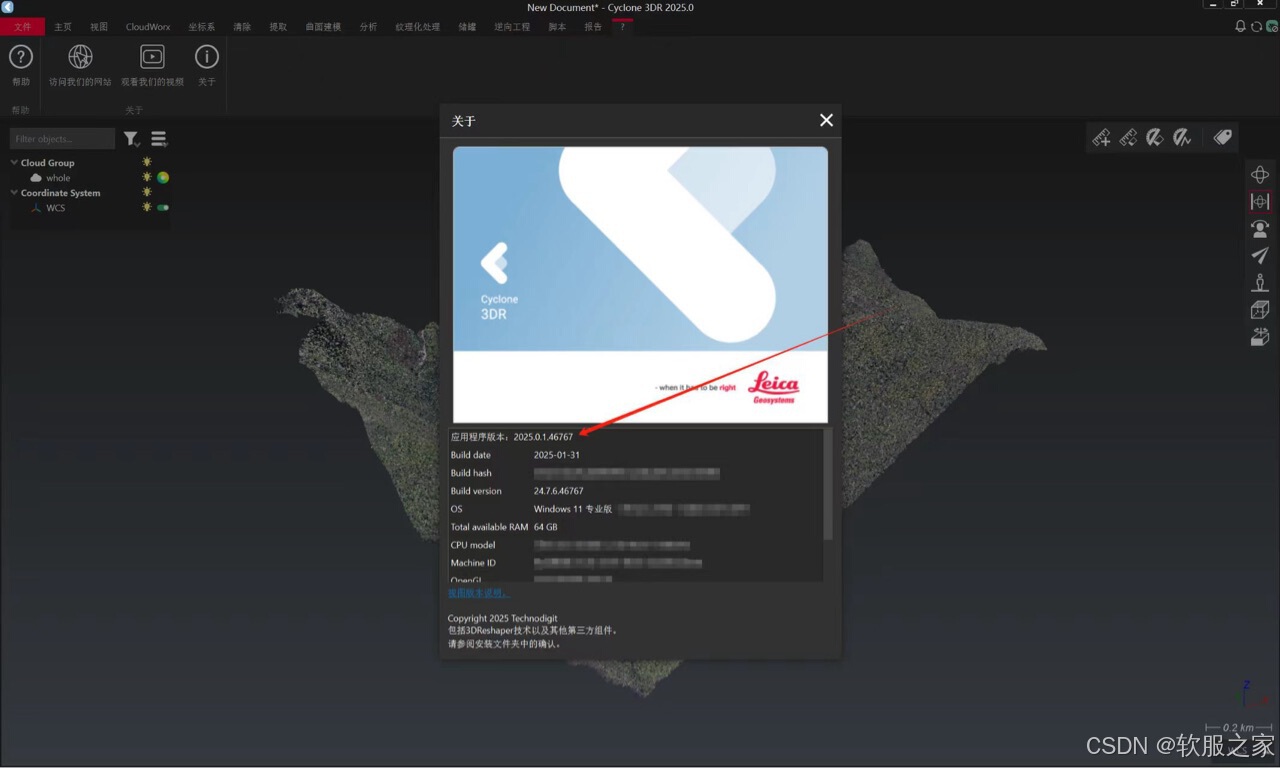
Task: Close the 关于 about dialog
Action: 826,120
